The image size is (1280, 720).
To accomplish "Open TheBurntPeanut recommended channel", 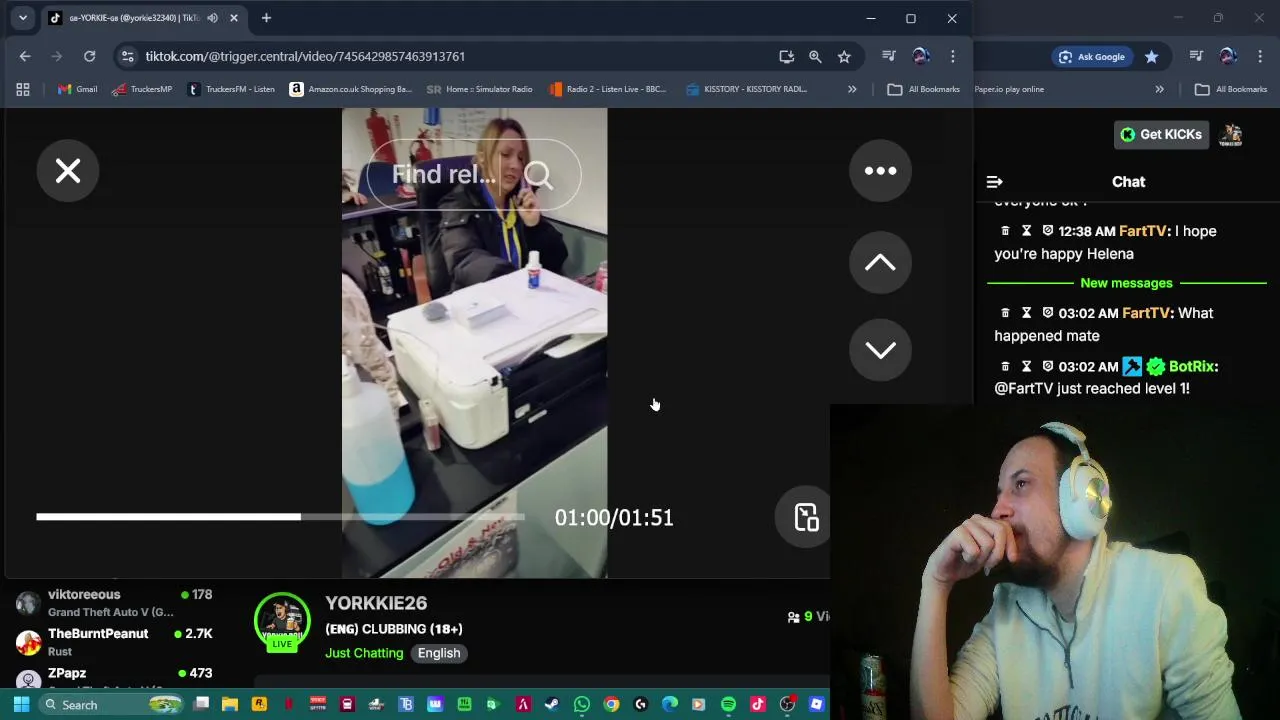I will 114,641.
